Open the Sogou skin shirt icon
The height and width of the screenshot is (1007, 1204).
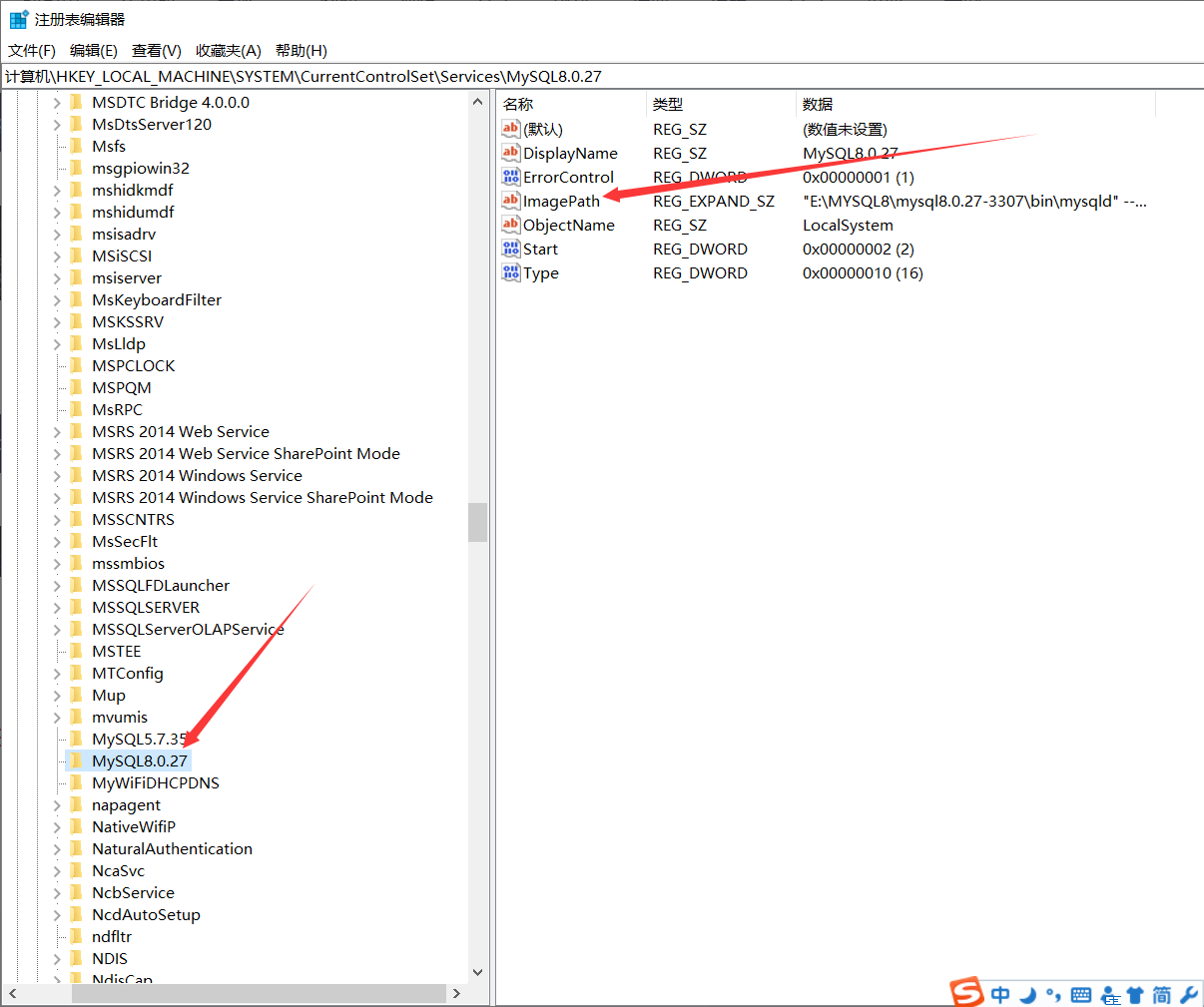click(x=1135, y=994)
